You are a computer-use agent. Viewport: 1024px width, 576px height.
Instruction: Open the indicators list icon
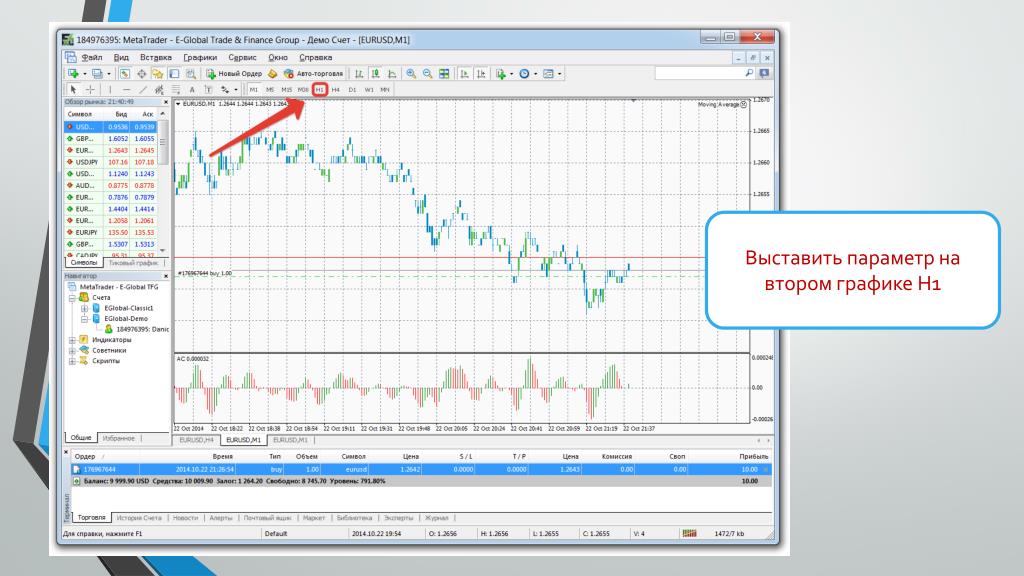tap(501, 74)
